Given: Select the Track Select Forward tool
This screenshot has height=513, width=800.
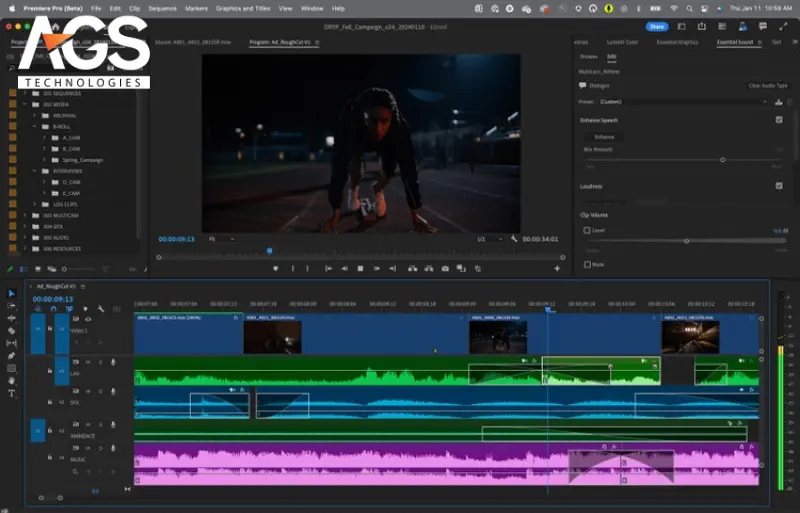Looking at the screenshot, I should (x=12, y=306).
